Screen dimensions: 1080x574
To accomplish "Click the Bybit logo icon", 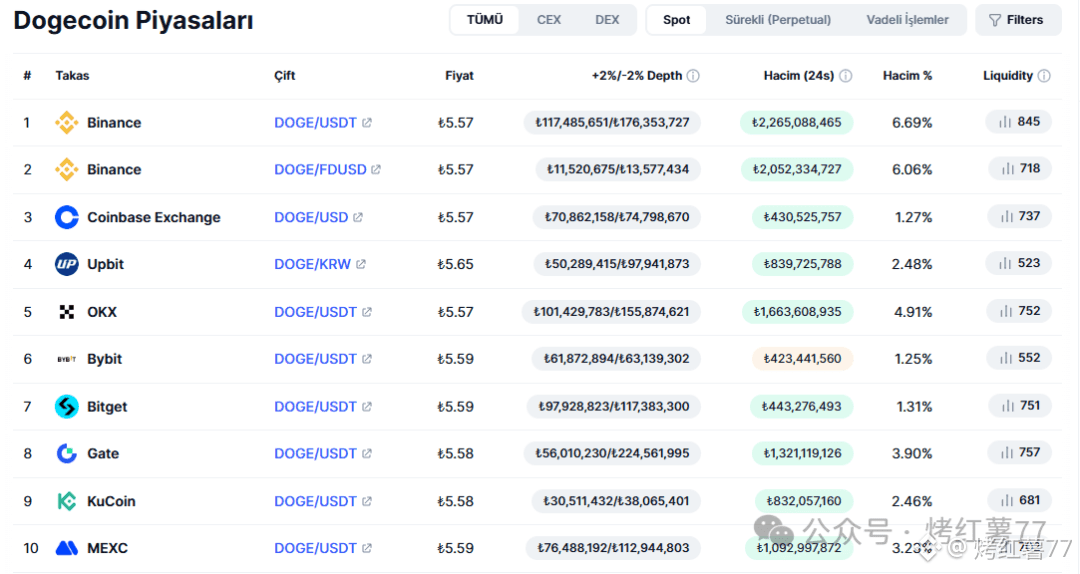I will pos(67,359).
